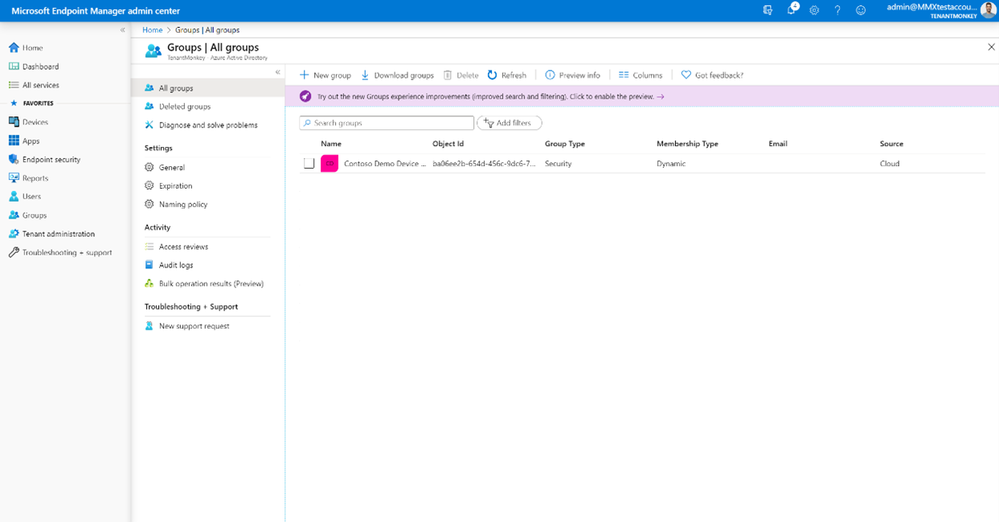Image resolution: width=999 pixels, height=522 pixels.
Task: Open the Columns chooser
Action: coord(640,75)
